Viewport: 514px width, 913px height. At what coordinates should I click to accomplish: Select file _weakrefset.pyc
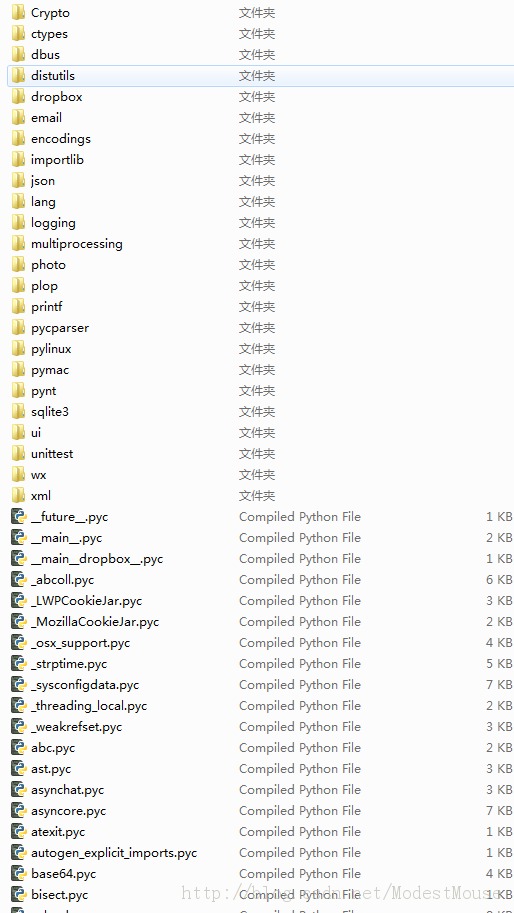tap(76, 727)
